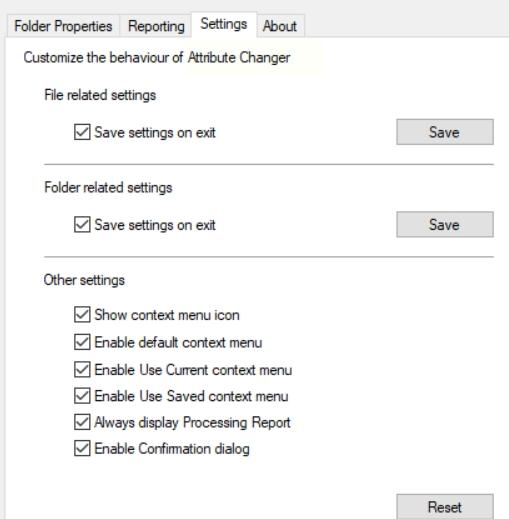The height and width of the screenshot is (519, 509).
Task: Click Save button for folder related settings
Action: point(445,224)
